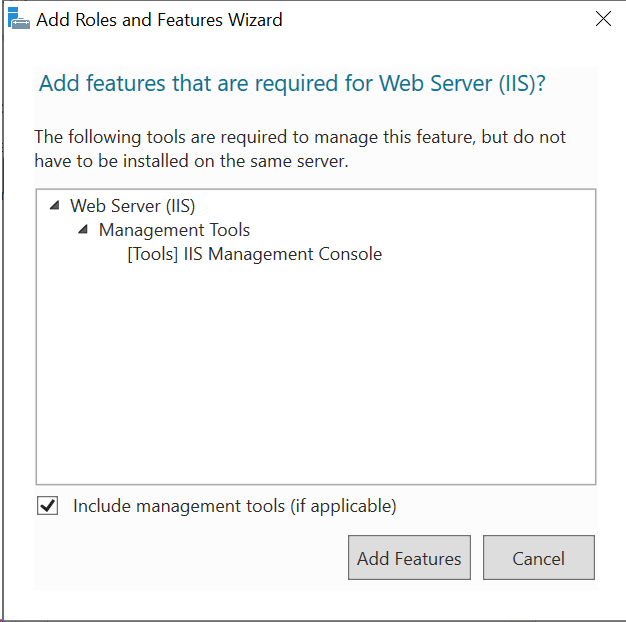Click the blank title bar area beside the close X

point(437,19)
